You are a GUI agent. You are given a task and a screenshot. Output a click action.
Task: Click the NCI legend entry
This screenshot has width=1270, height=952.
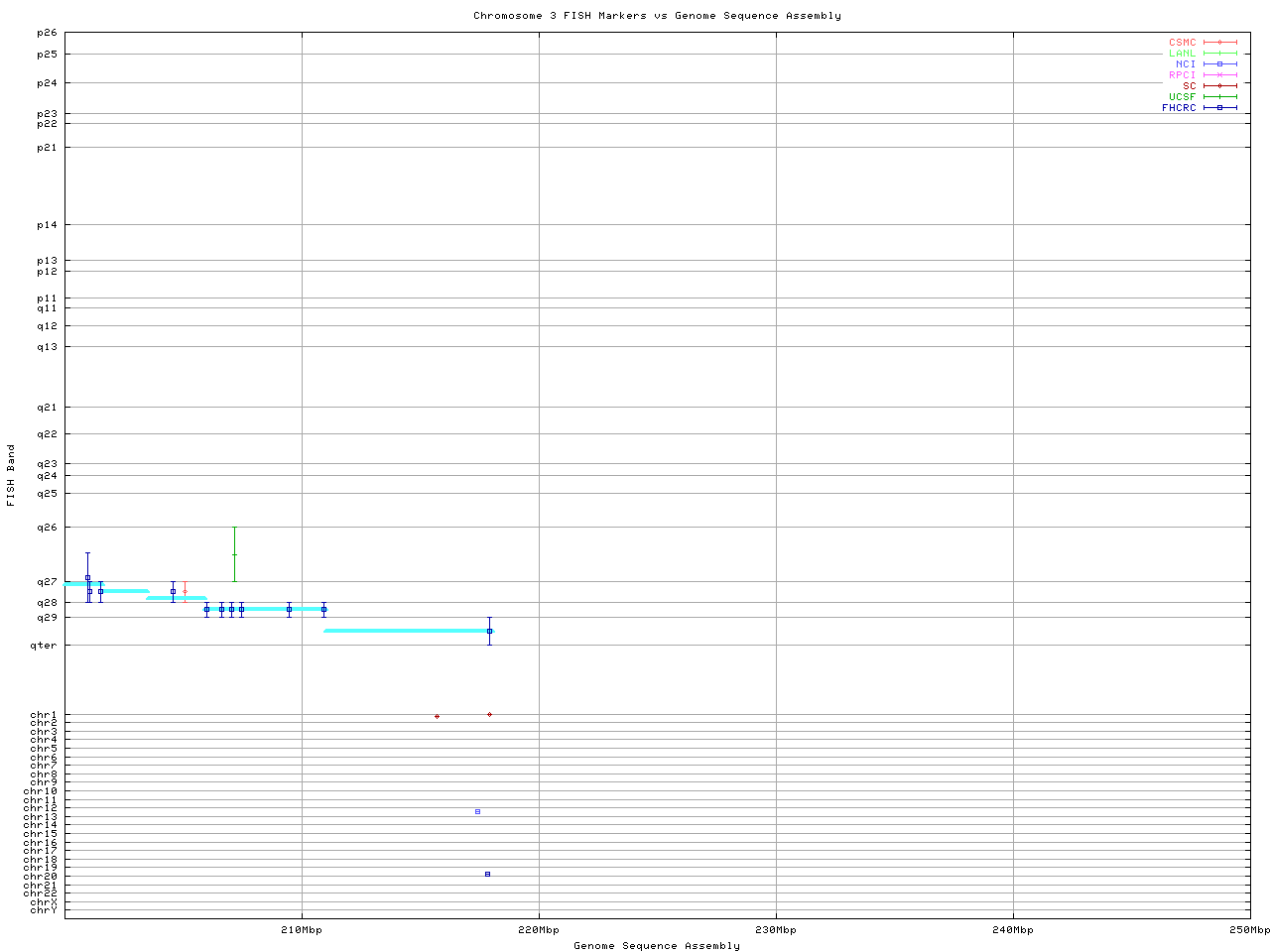(1186, 63)
